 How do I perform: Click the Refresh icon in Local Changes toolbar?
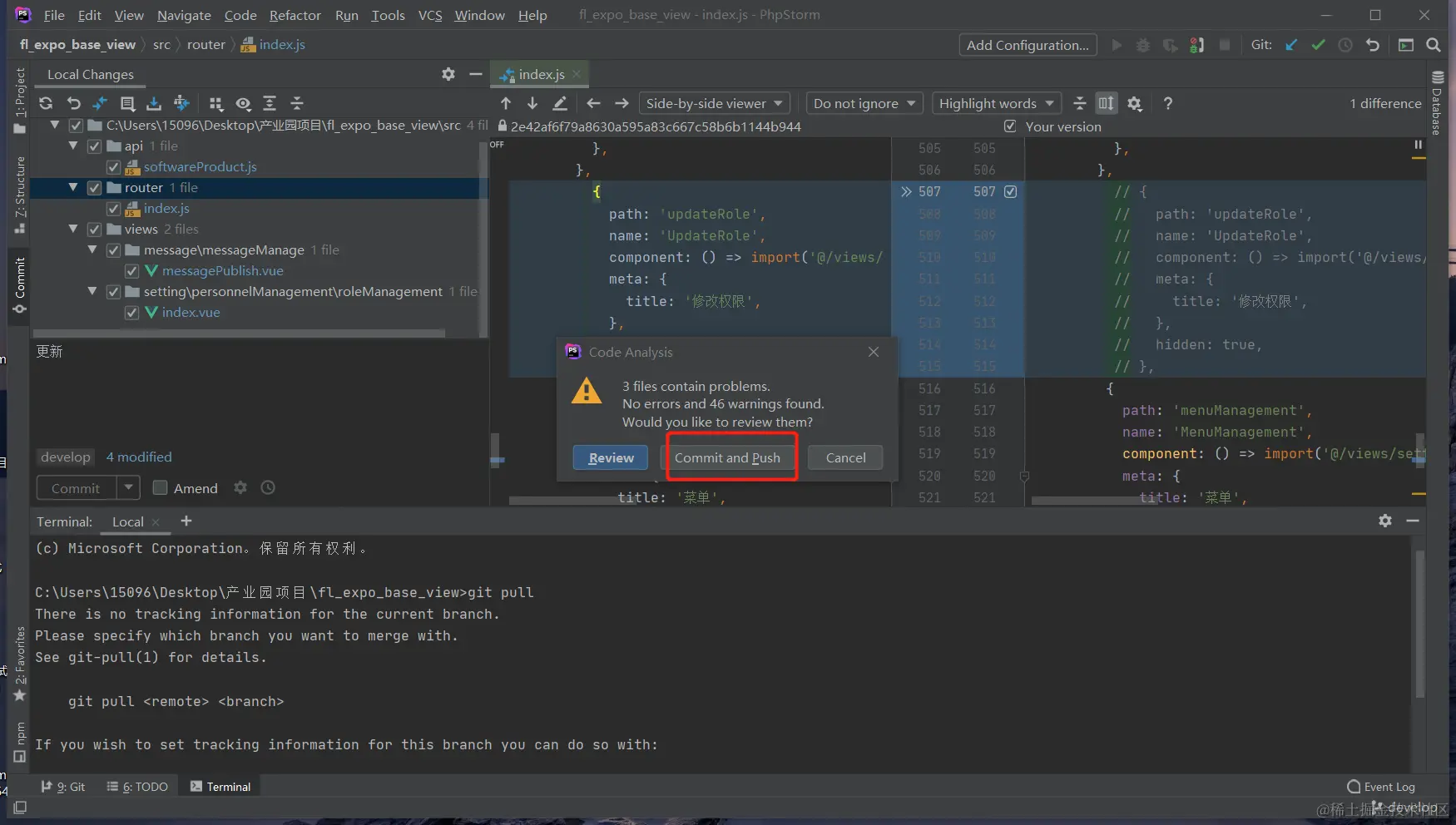coord(46,103)
